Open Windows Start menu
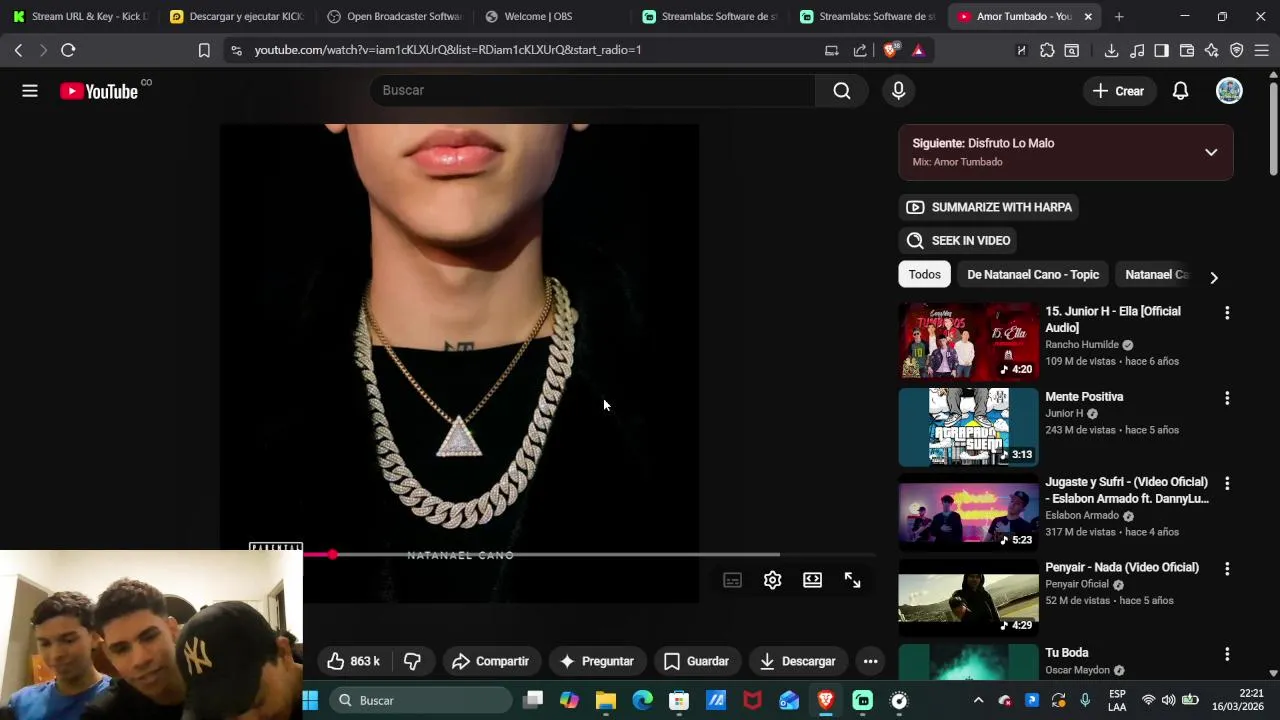Viewport: 1280px width, 720px height. coord(310,700)
